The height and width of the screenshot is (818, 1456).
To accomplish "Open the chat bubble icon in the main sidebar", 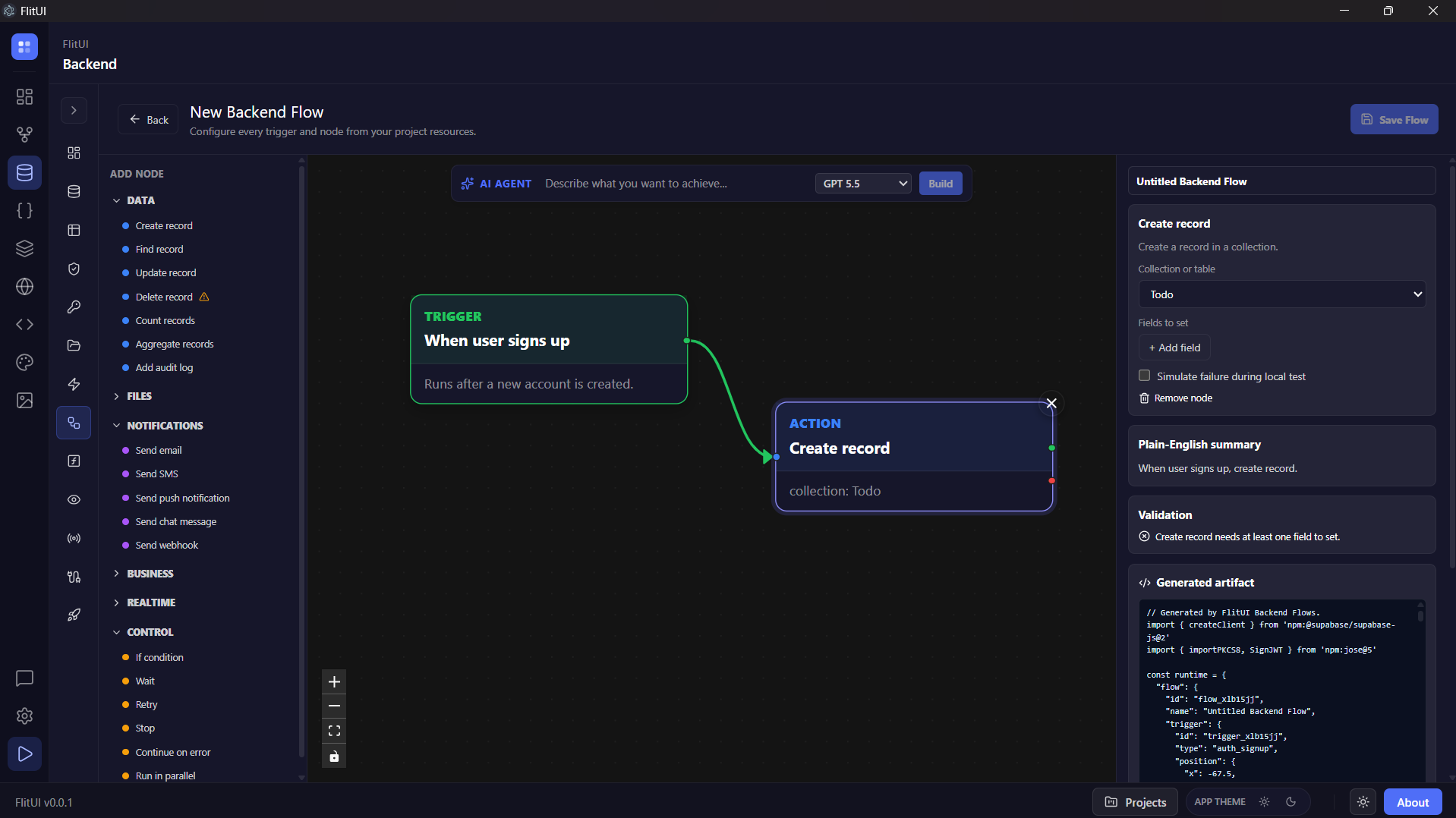I will 24,678.
